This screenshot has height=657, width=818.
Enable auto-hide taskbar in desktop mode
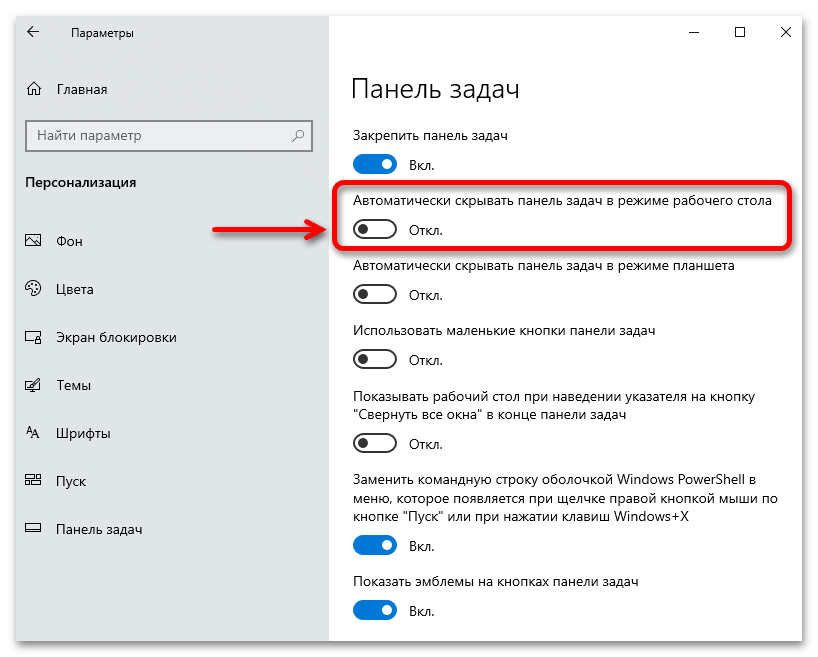376,230
